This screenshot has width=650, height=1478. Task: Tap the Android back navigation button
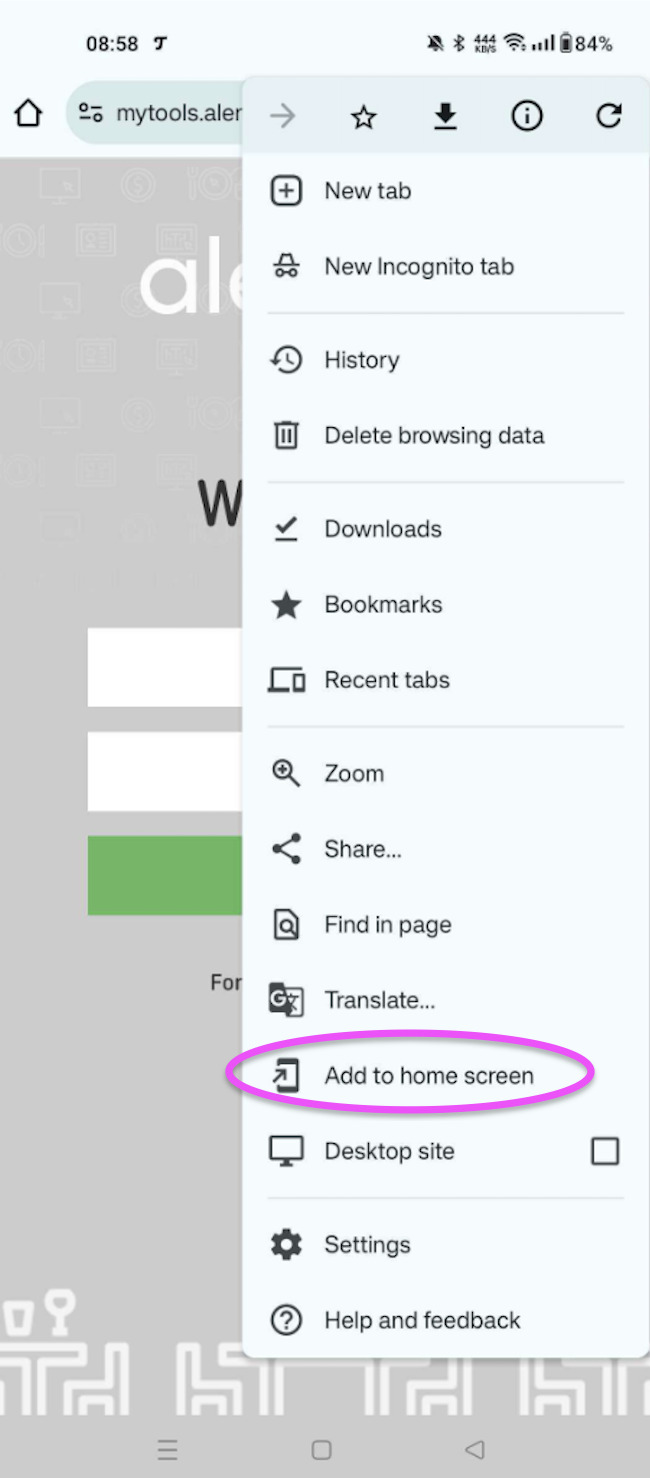[x=475, y=1449]
